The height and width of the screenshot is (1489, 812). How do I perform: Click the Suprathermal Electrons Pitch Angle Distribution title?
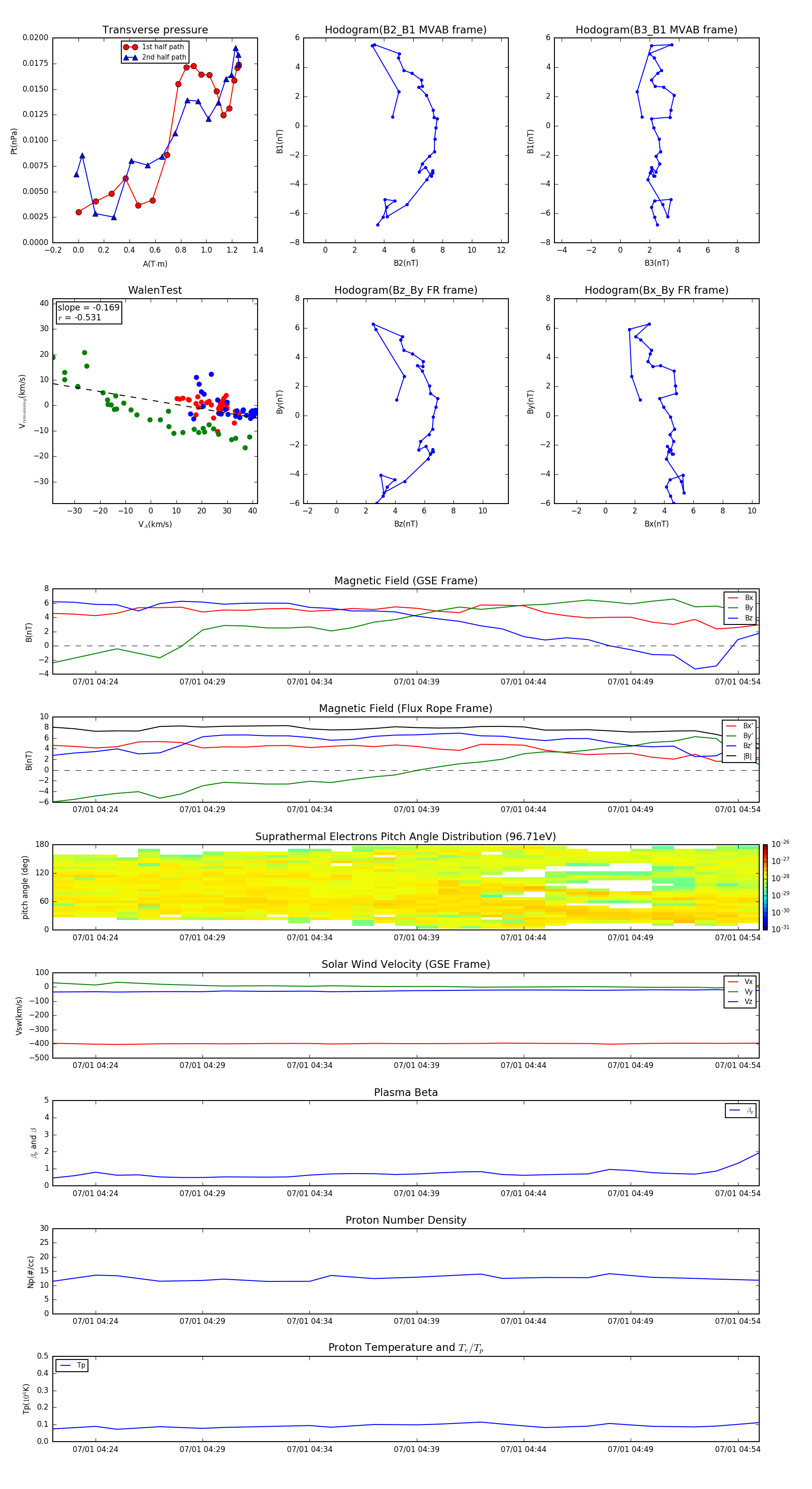pyautogui.click(x=406, y=837)
